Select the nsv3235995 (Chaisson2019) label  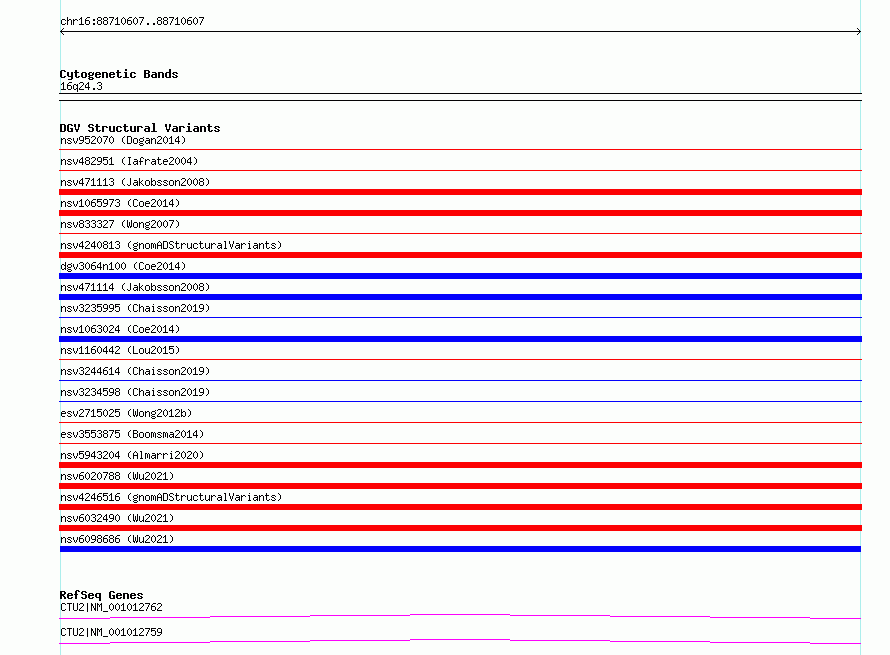pos(135,308)
